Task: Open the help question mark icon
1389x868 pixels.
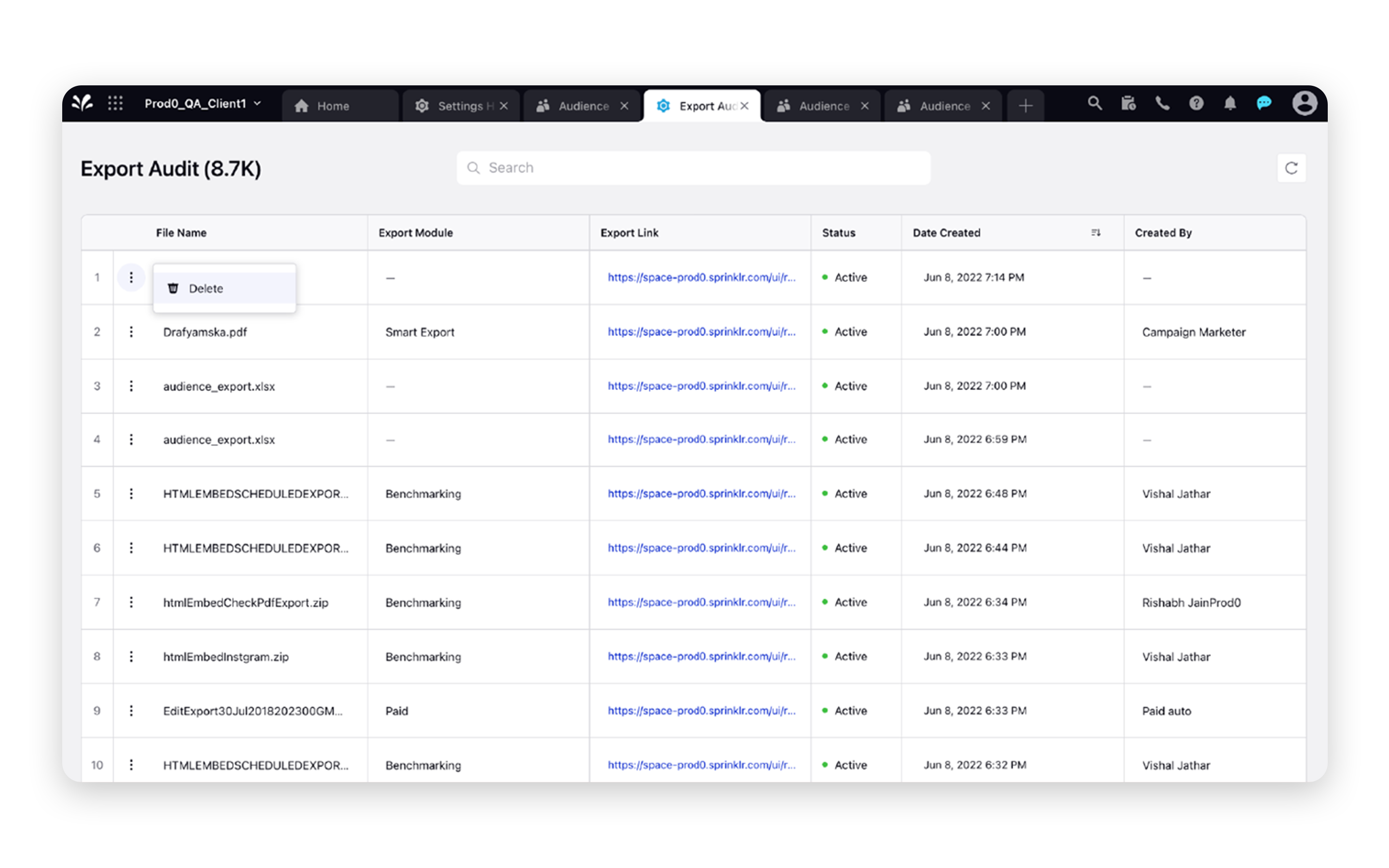Action: click(x=1196, y=104)
